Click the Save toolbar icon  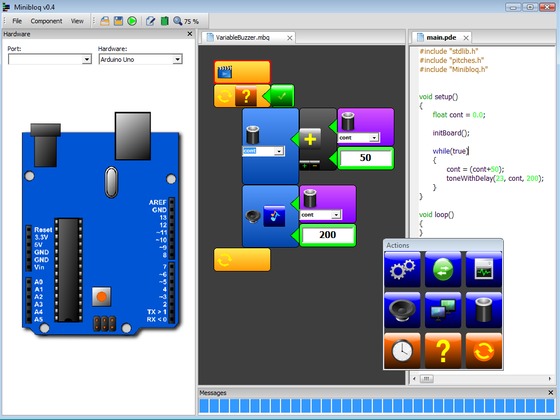coord(118,21)
